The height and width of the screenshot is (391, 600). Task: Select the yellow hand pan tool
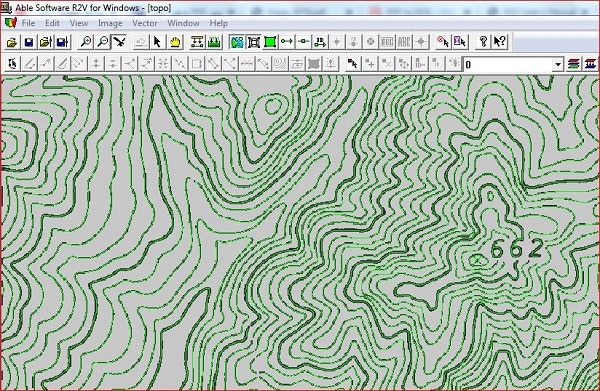tap(175, 42)
